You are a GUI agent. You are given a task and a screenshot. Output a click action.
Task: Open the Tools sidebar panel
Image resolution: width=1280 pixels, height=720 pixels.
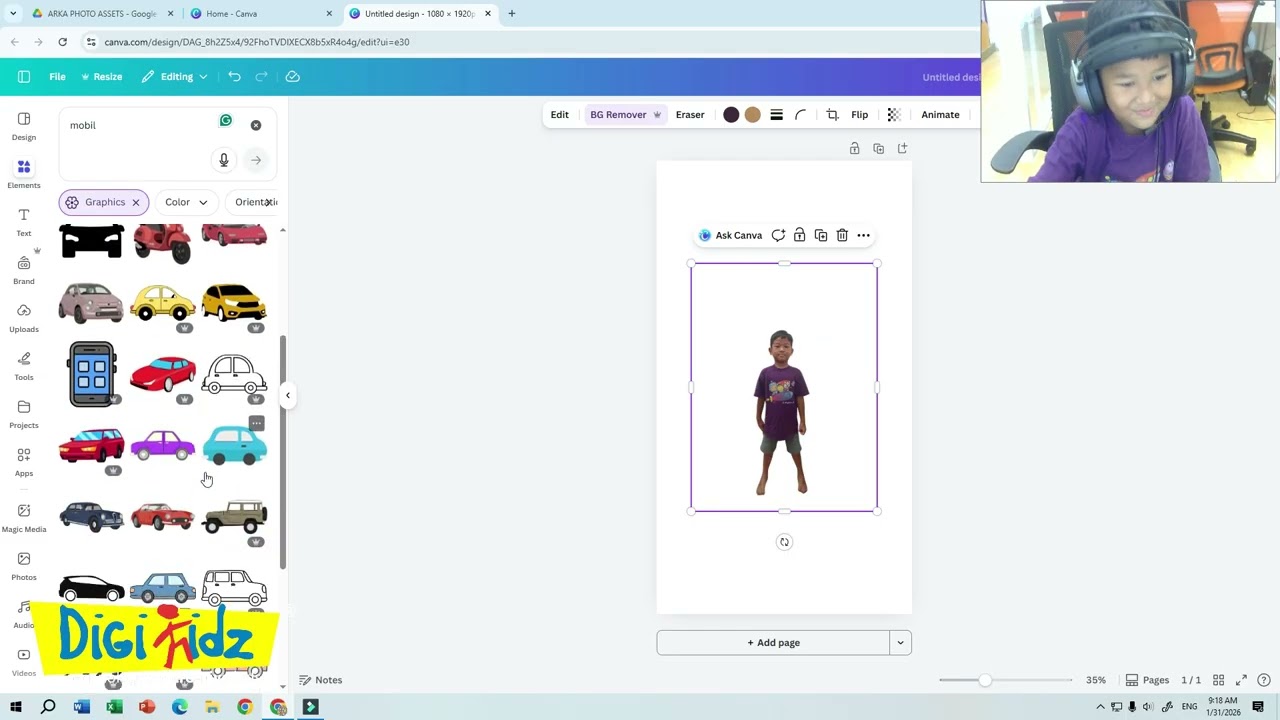(24, 366)
